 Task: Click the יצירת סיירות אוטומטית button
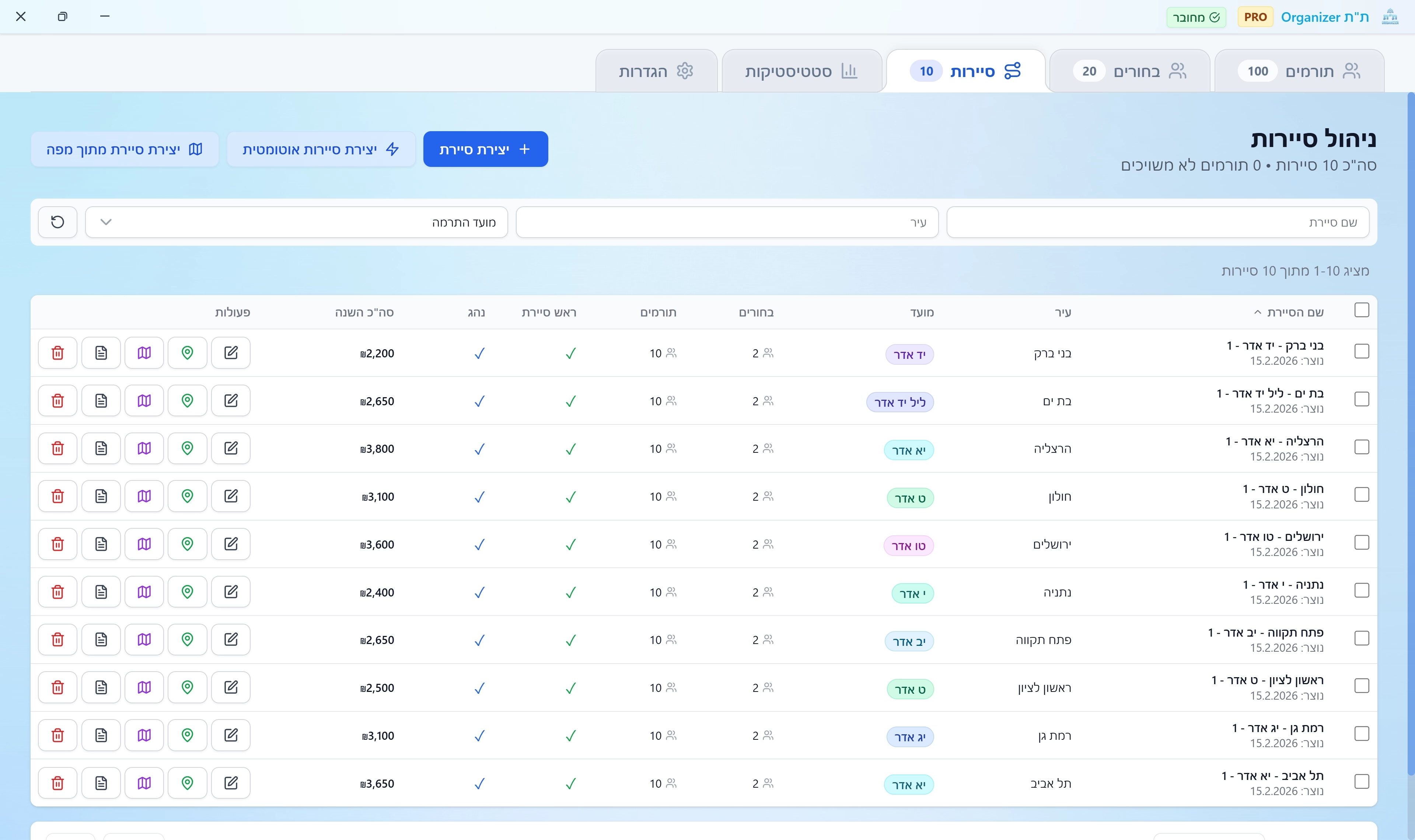click(321, 150)
